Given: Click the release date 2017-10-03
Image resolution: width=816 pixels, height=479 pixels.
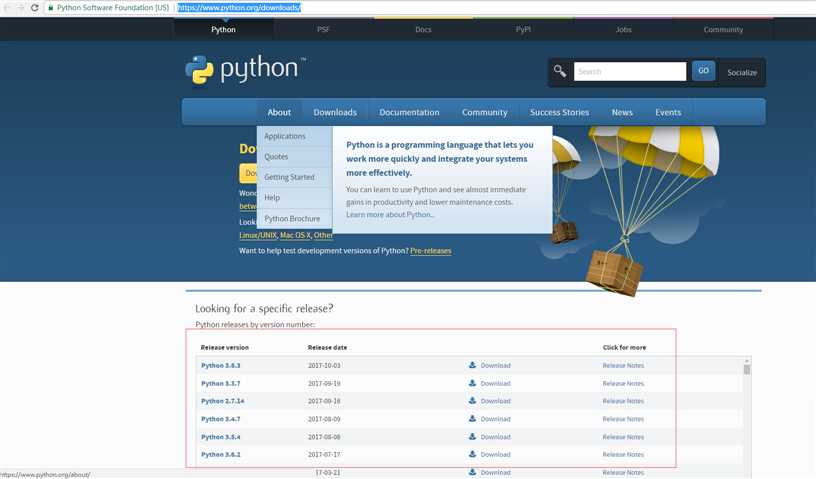Looking at the screenshot, I should point(324,365).
